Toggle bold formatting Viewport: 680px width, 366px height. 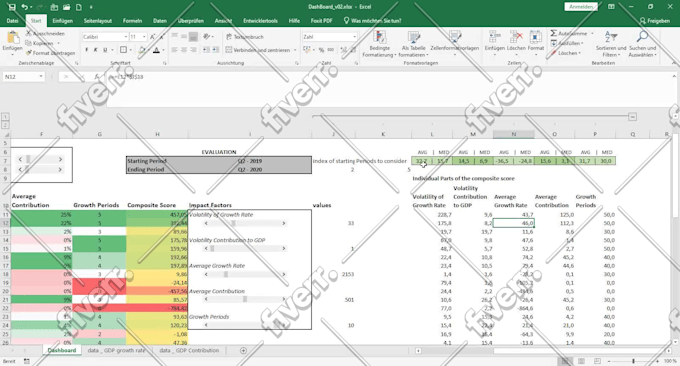coord(87,50)
